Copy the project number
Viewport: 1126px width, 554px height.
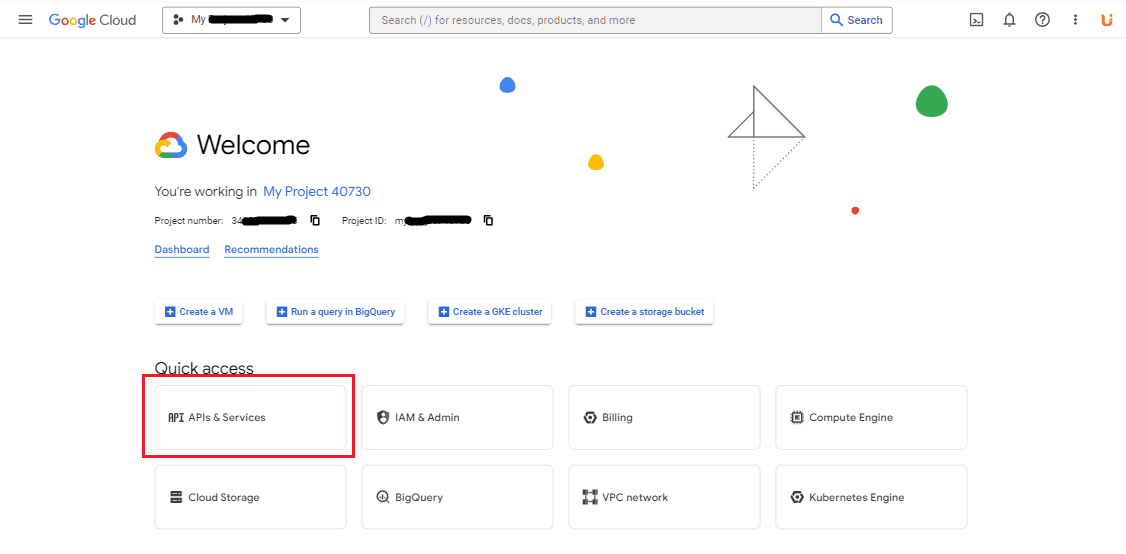(x=315, y=220)
